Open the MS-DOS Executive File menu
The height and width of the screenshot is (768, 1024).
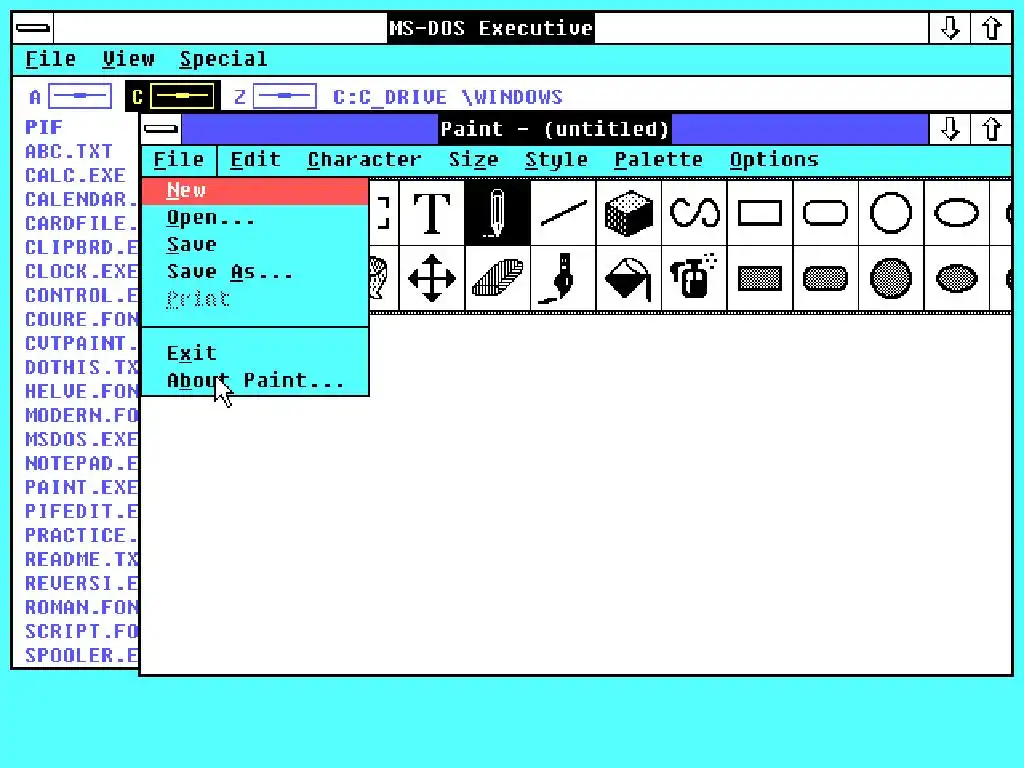tap(50, 59)
